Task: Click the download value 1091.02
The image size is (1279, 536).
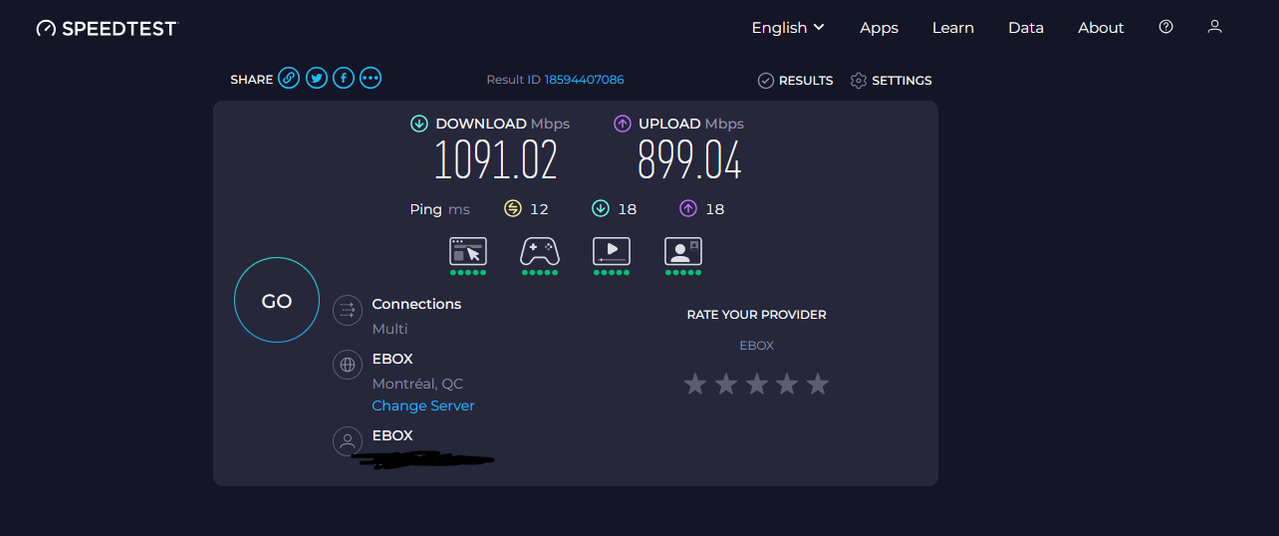Action: (x=495, y=161)
